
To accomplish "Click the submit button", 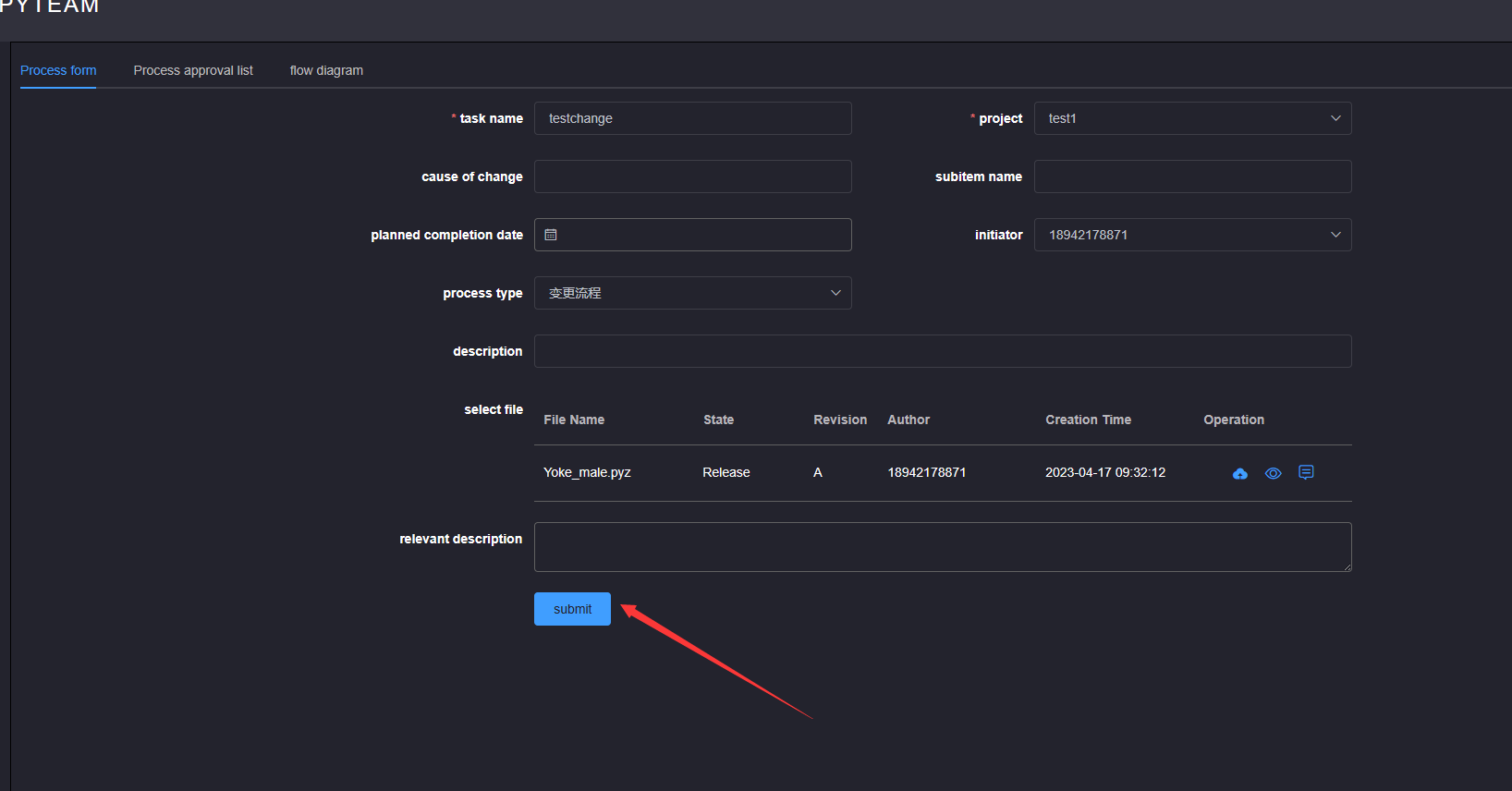I will (572, 609).
